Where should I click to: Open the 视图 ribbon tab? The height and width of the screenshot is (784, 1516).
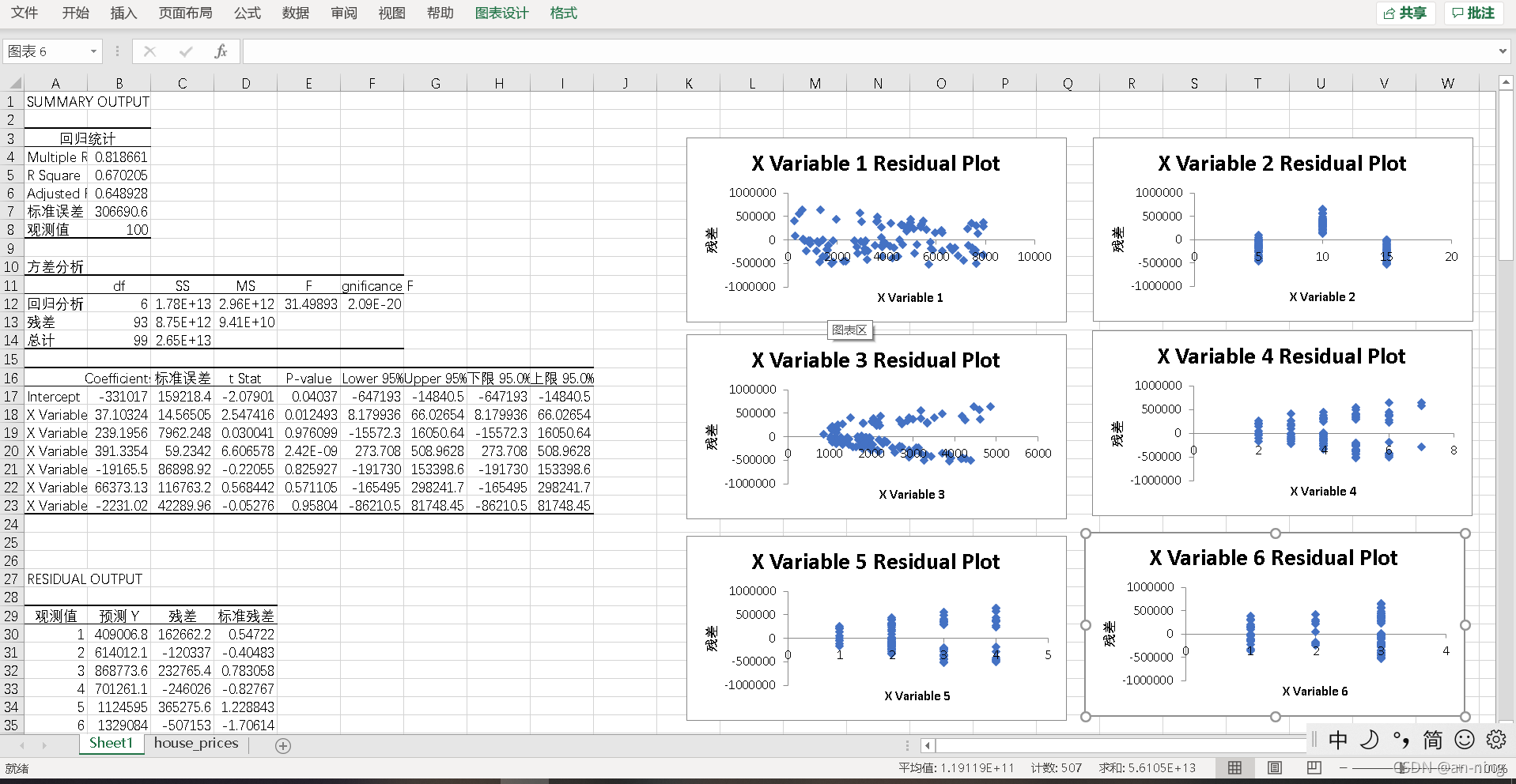(391, 13)
